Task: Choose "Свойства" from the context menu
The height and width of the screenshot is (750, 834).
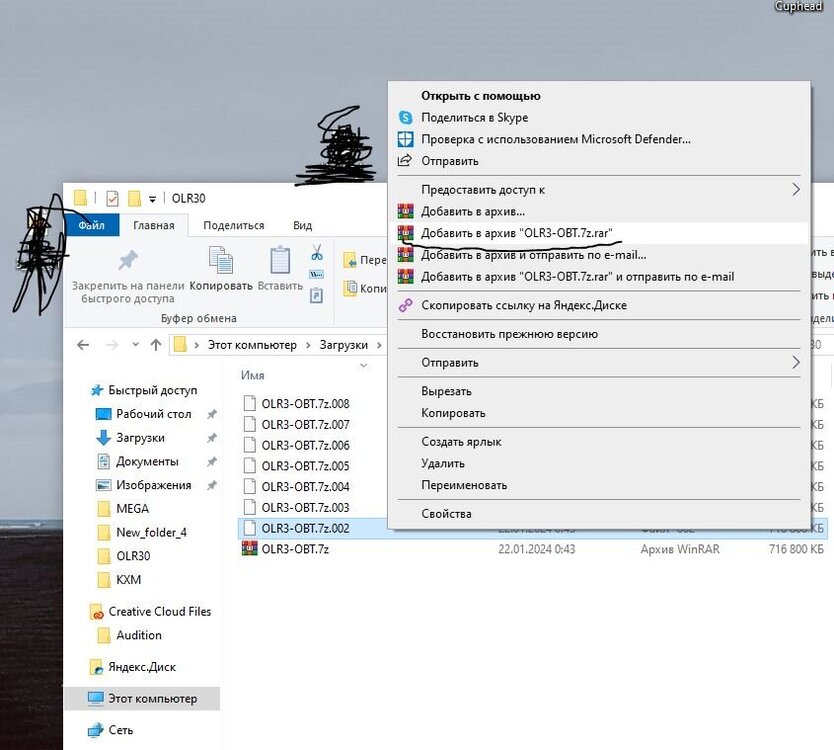Action: [446, 514]
